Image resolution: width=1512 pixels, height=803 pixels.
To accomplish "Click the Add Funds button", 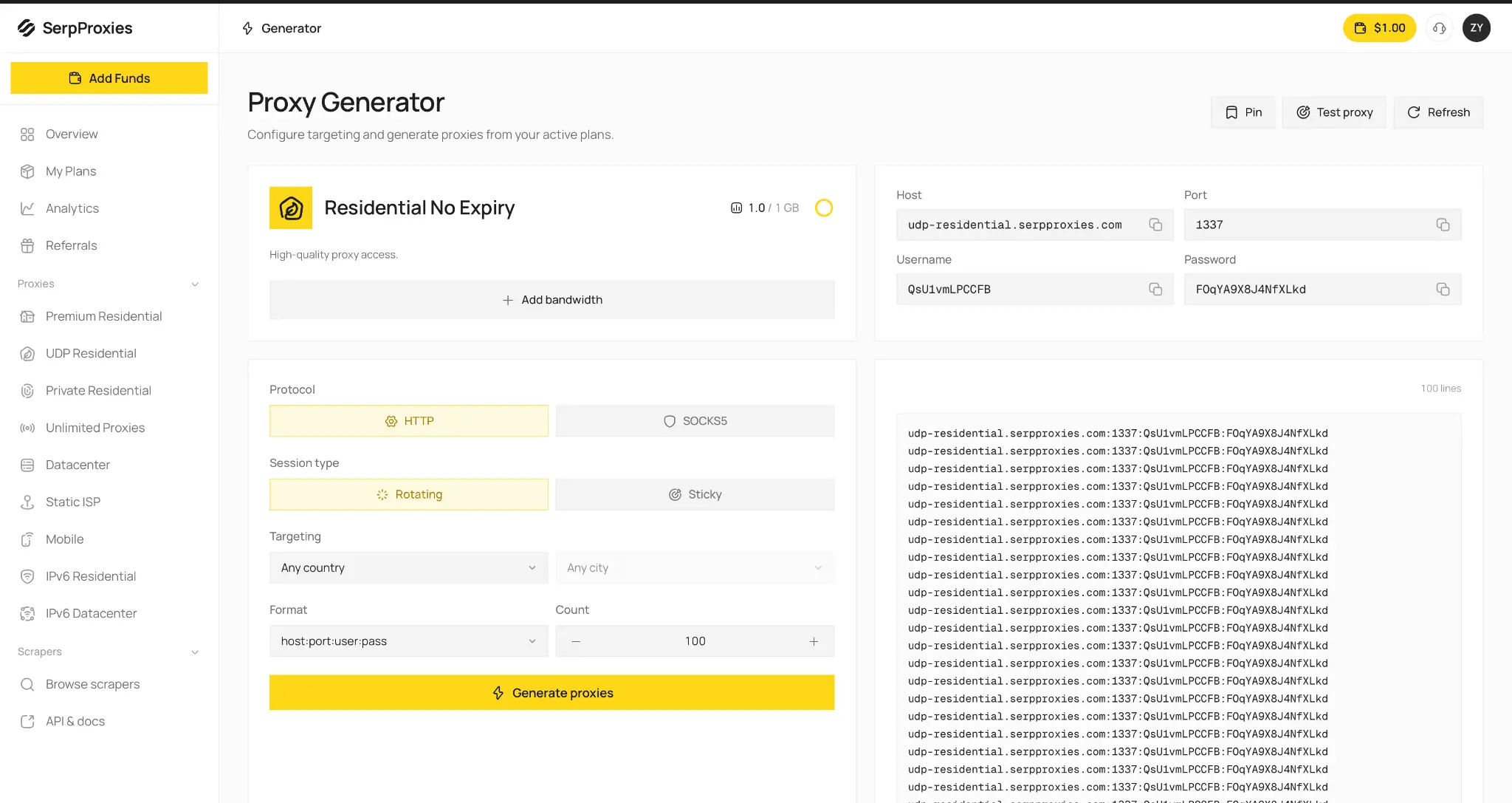I will click(109, 78).
